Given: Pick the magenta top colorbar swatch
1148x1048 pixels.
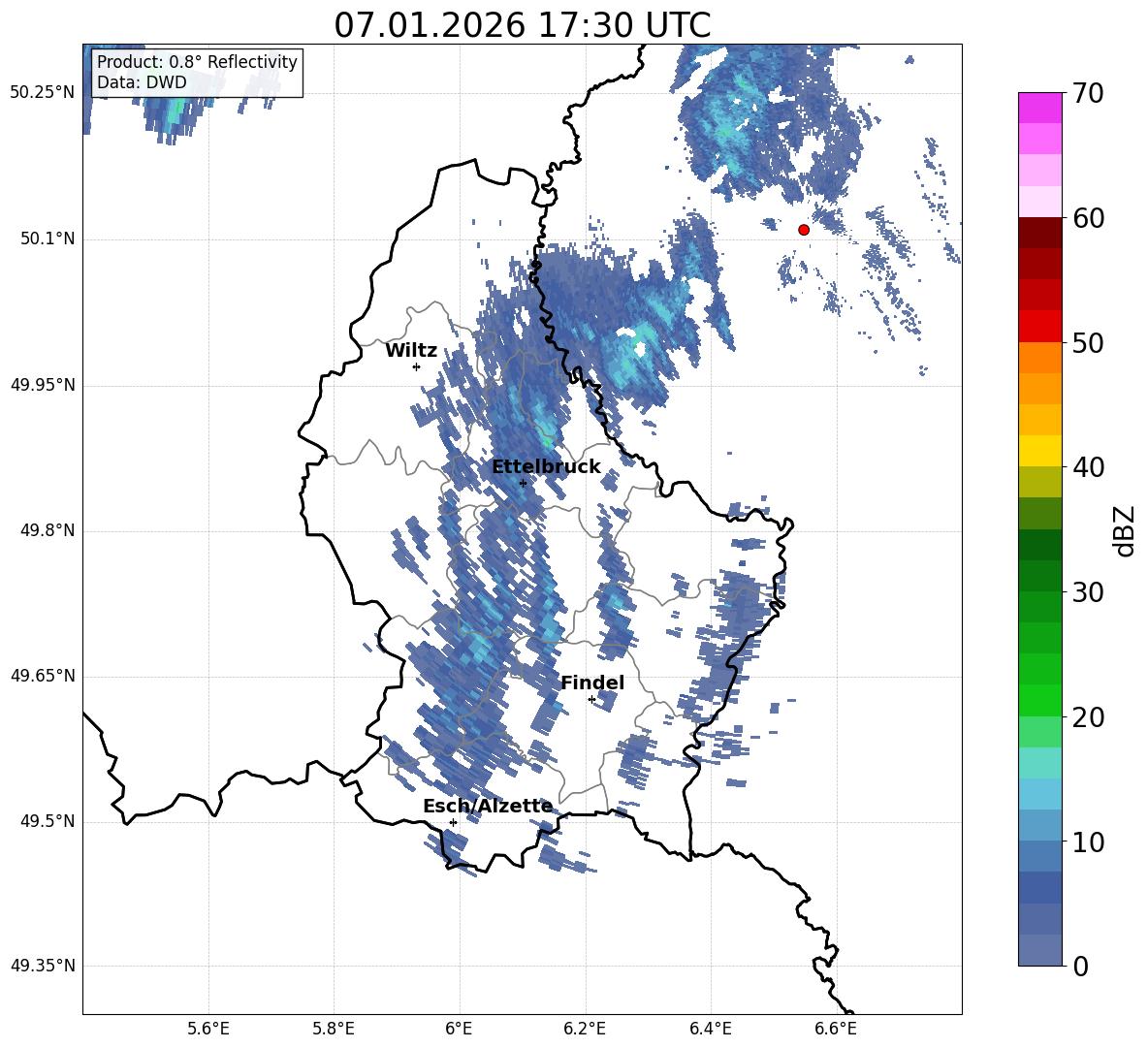Looking at the screenshot, I should pos(1040,108).
